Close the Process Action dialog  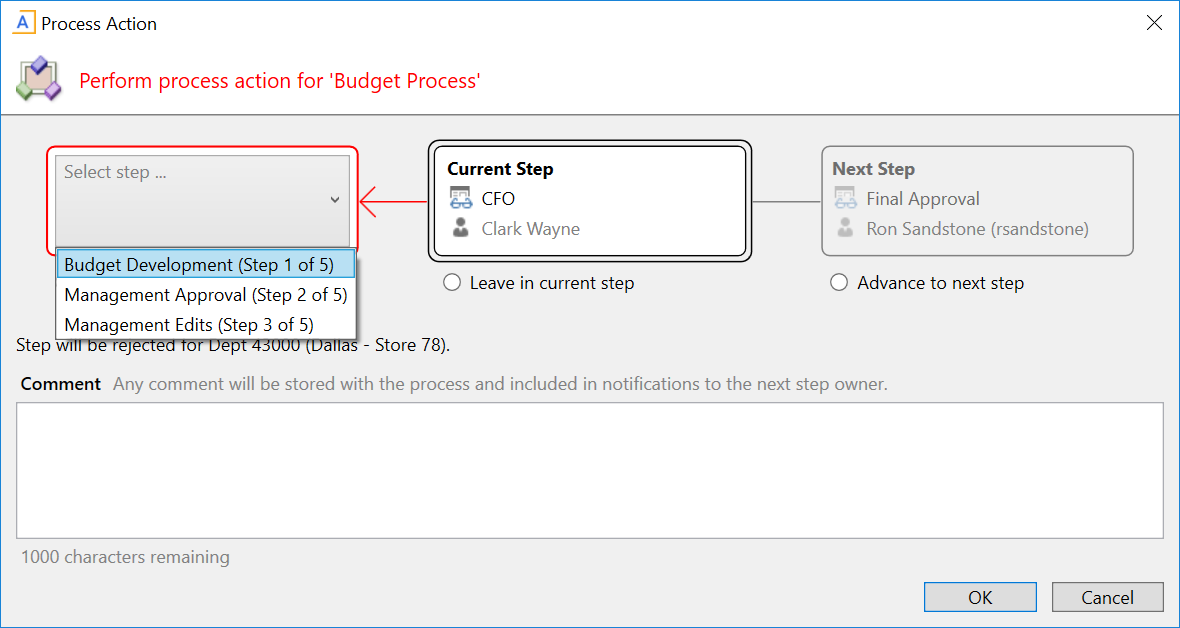pyautogui.click(x=1155, y=22)
